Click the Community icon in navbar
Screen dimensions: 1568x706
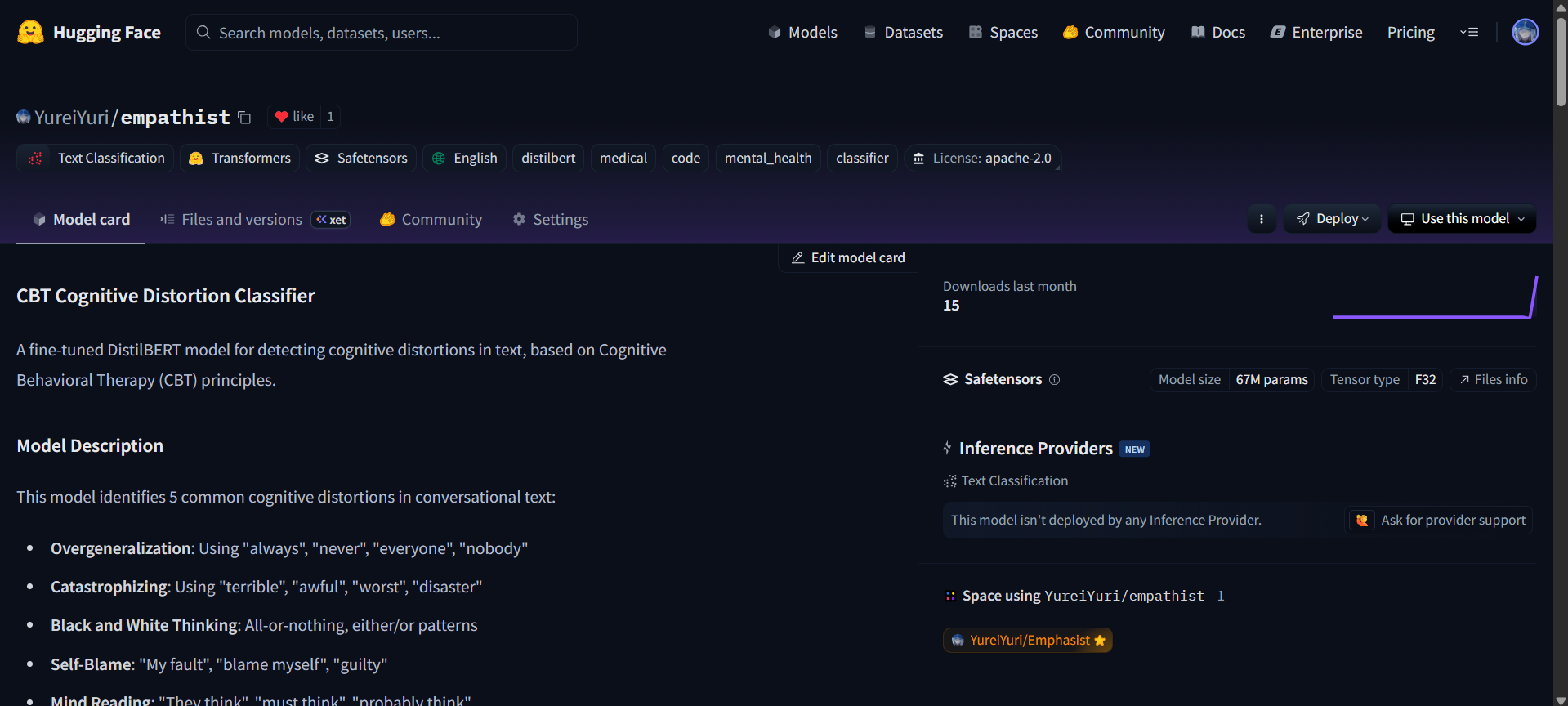[x=1070, y=33]
